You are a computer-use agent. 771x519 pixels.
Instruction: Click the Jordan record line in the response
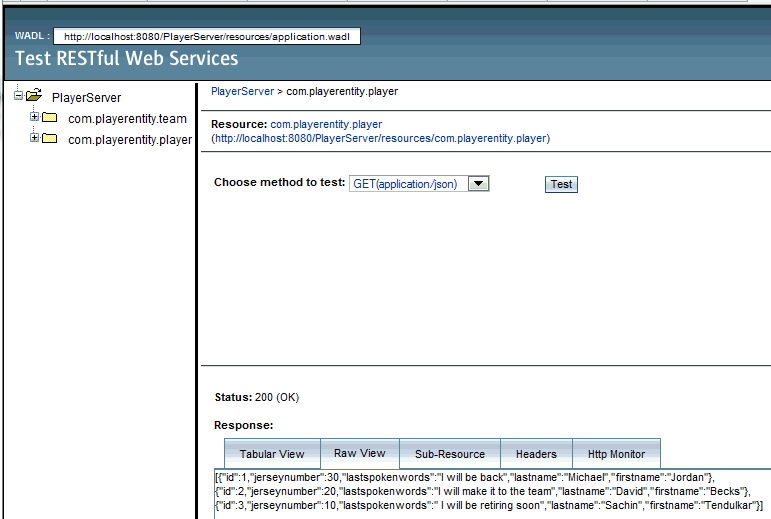[465, 477]
